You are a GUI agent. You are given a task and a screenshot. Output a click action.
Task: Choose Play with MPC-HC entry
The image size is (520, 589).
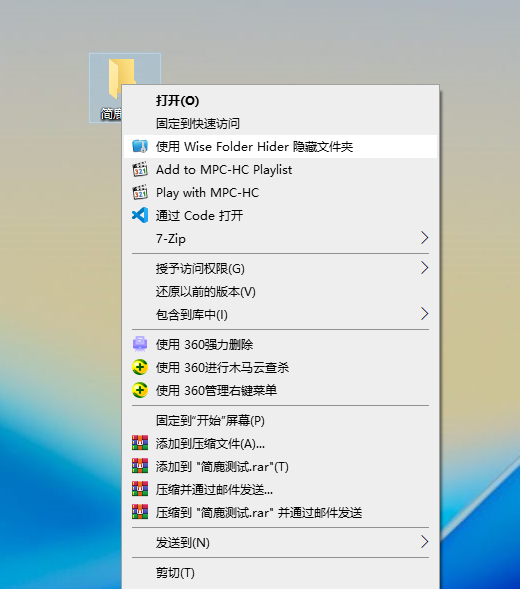[281, 193]
